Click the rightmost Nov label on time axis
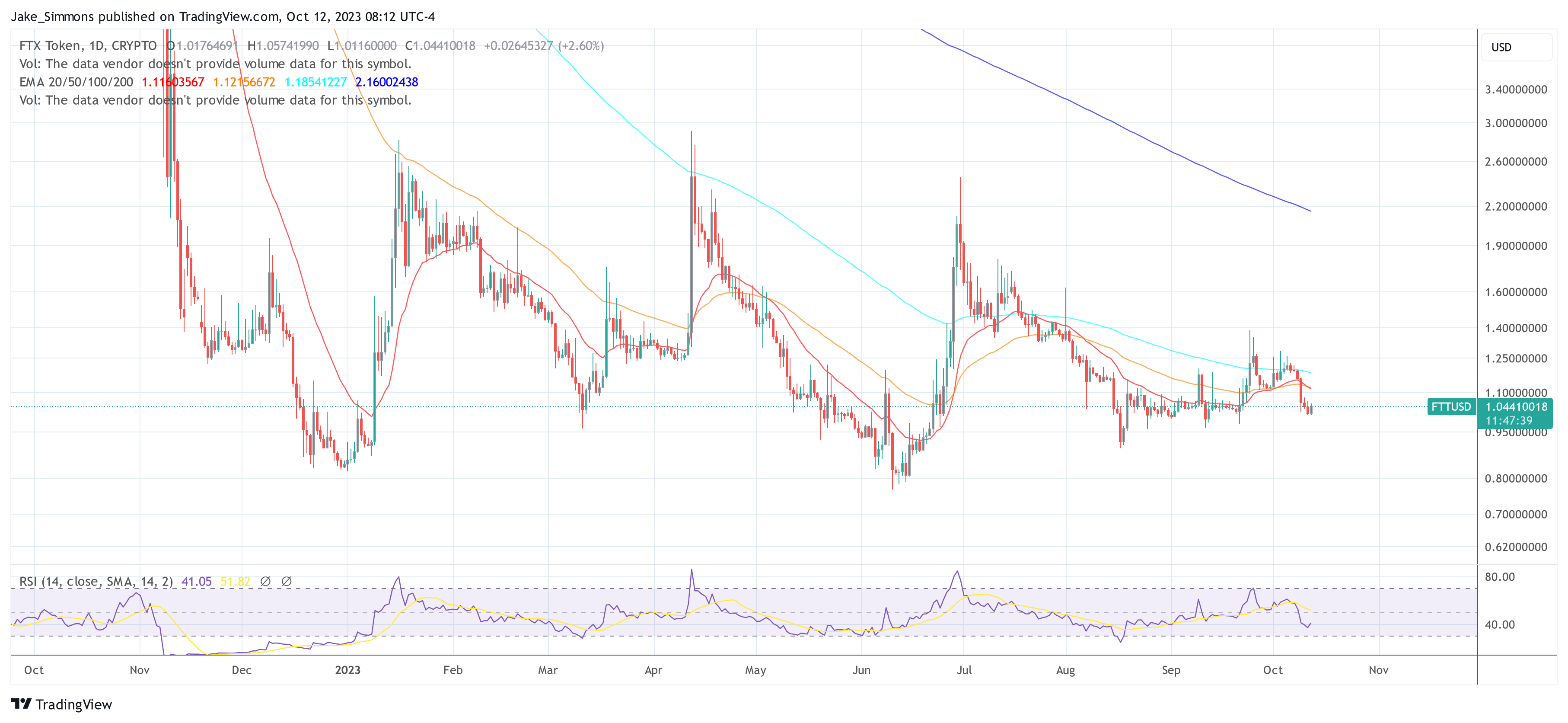The height and width of the screenshot is (723, 1568). pos(1378,670)
